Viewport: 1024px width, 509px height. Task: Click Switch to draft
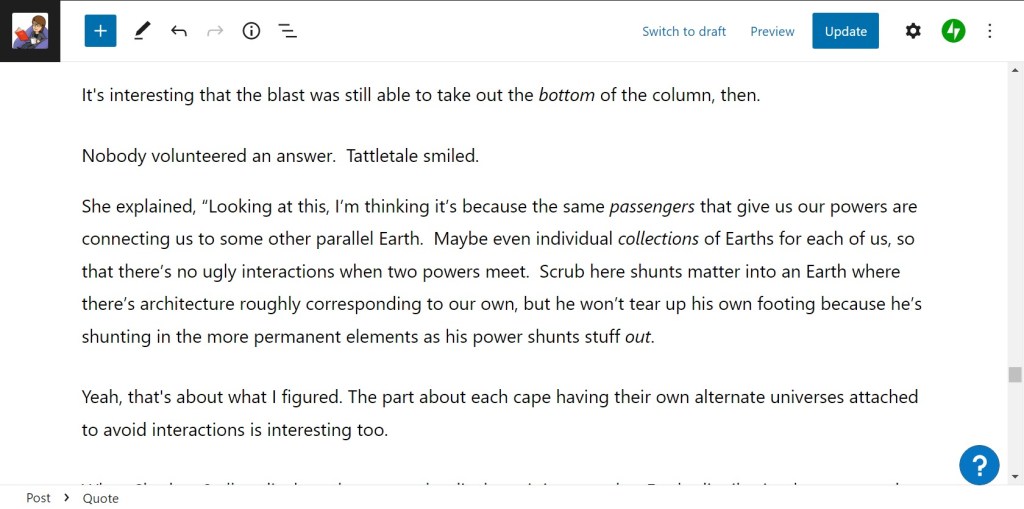[684, 31]
